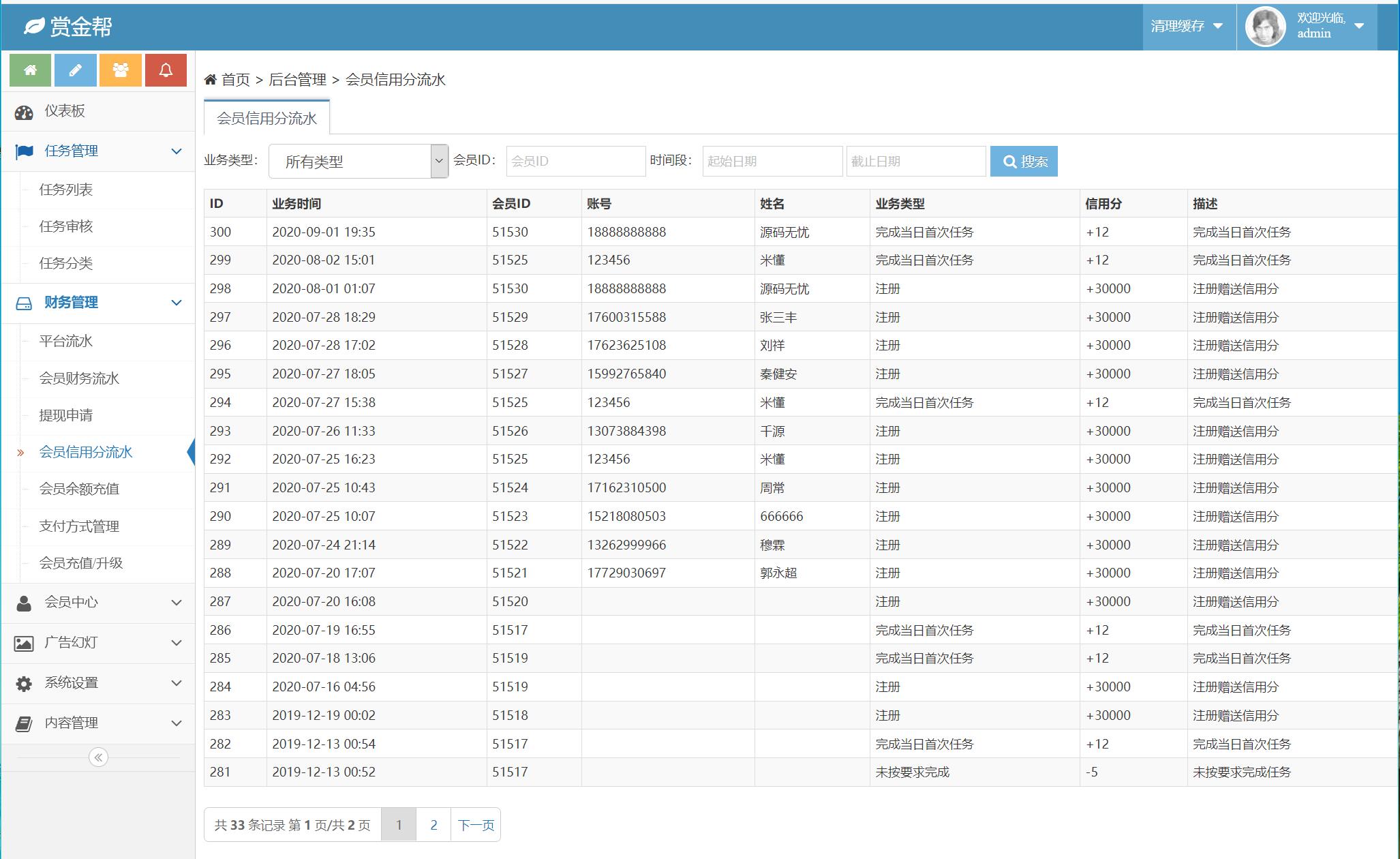Click the admin avatar picture
Screen dimensions: 1400x859
coord(1265,27)
